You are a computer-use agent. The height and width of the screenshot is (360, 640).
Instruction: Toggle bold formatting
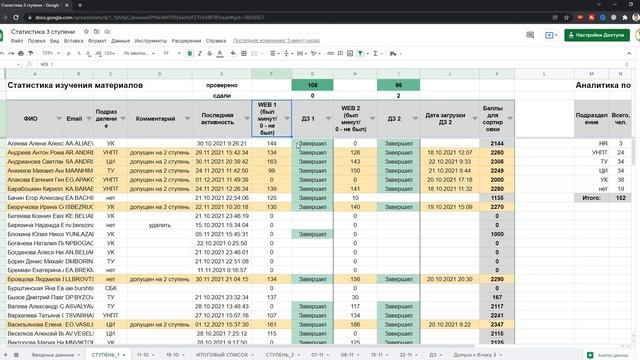coord(190,53)
